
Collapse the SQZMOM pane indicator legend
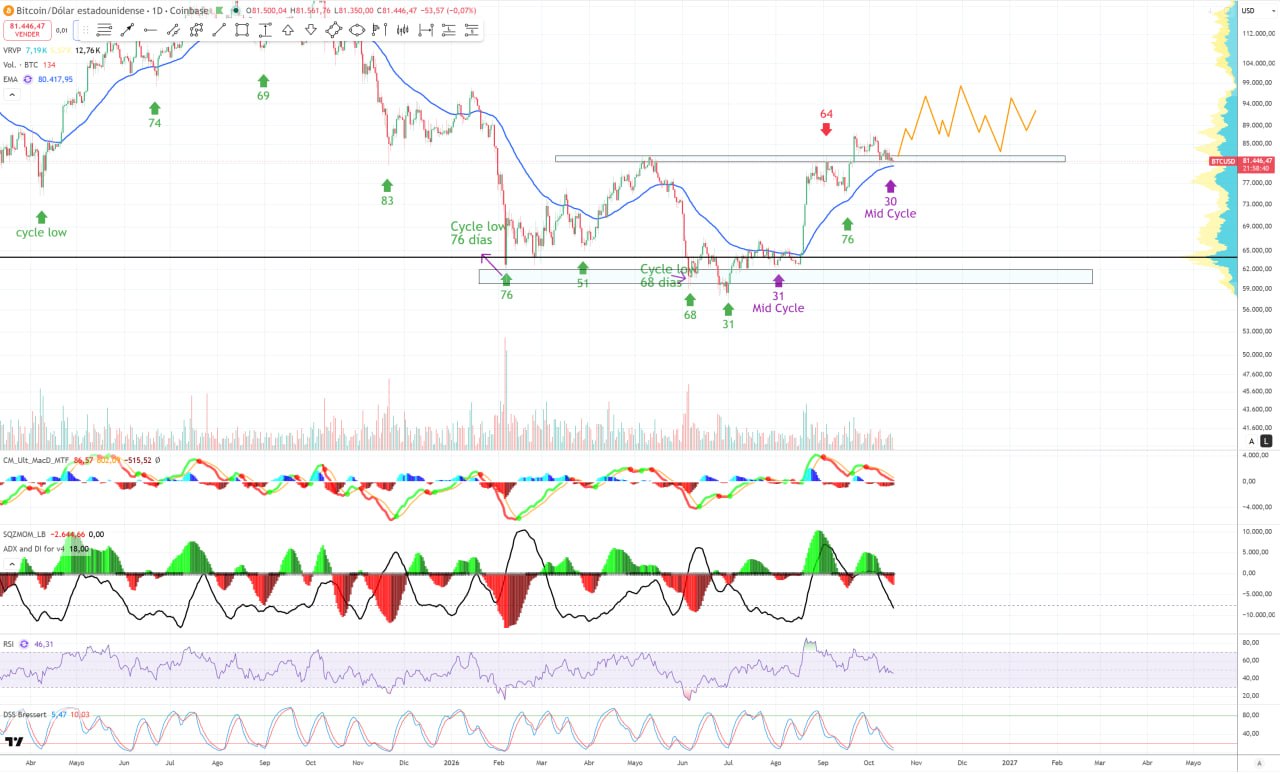(12, 563)
